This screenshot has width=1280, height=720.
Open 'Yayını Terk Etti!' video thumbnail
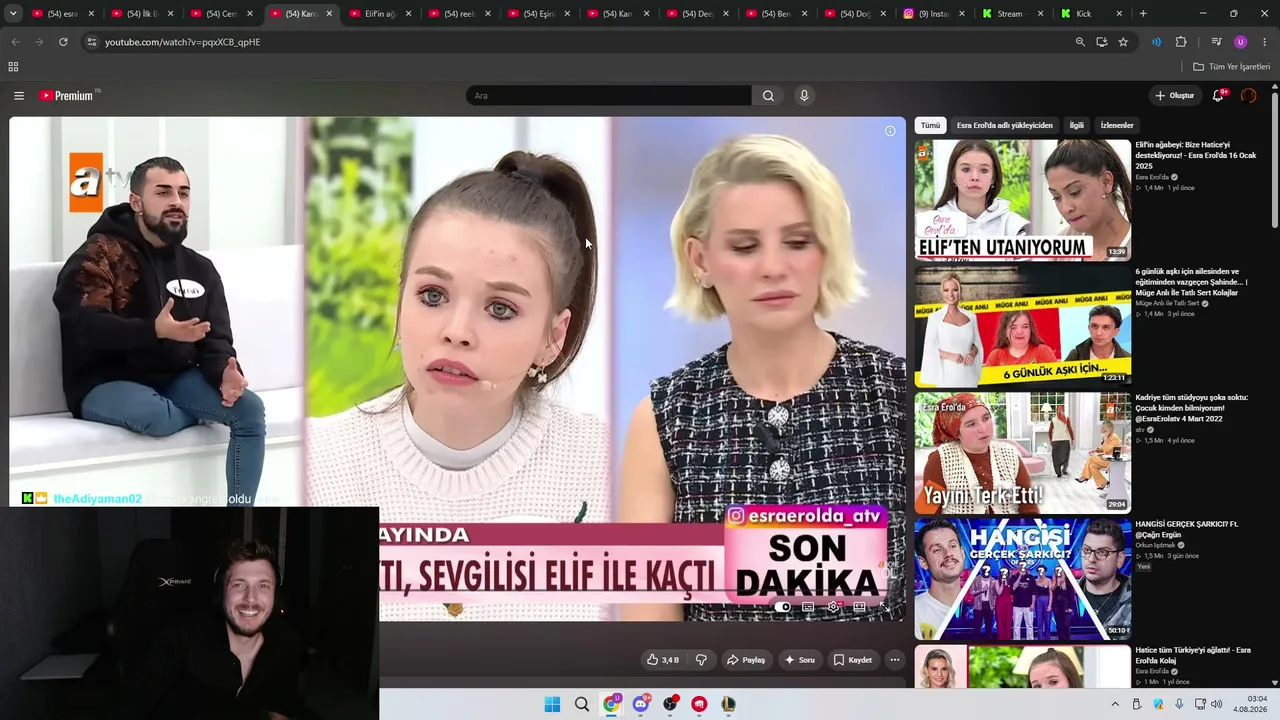click(x=1023, y=452)
